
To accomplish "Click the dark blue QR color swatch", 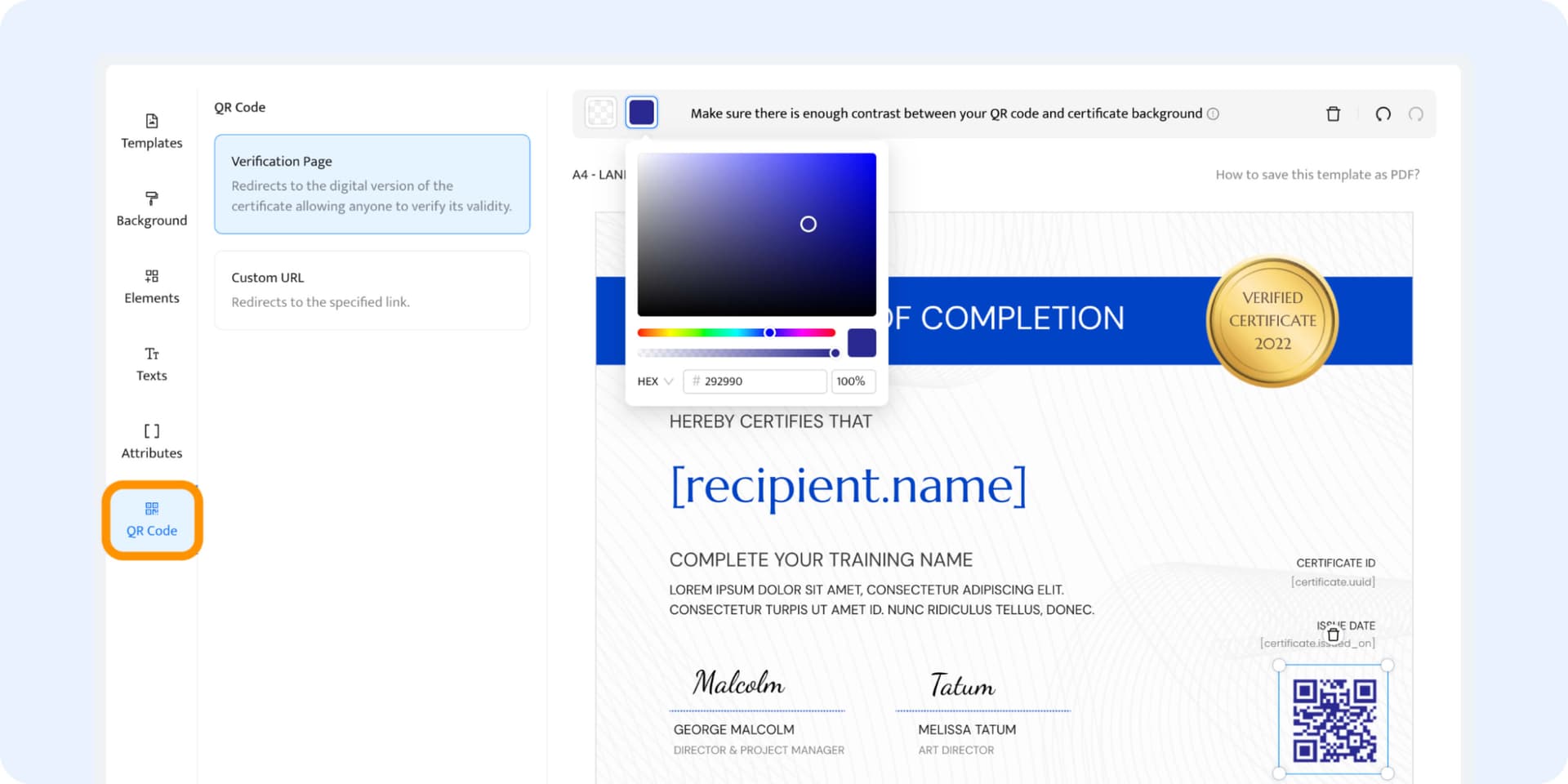I will (641, 113).
